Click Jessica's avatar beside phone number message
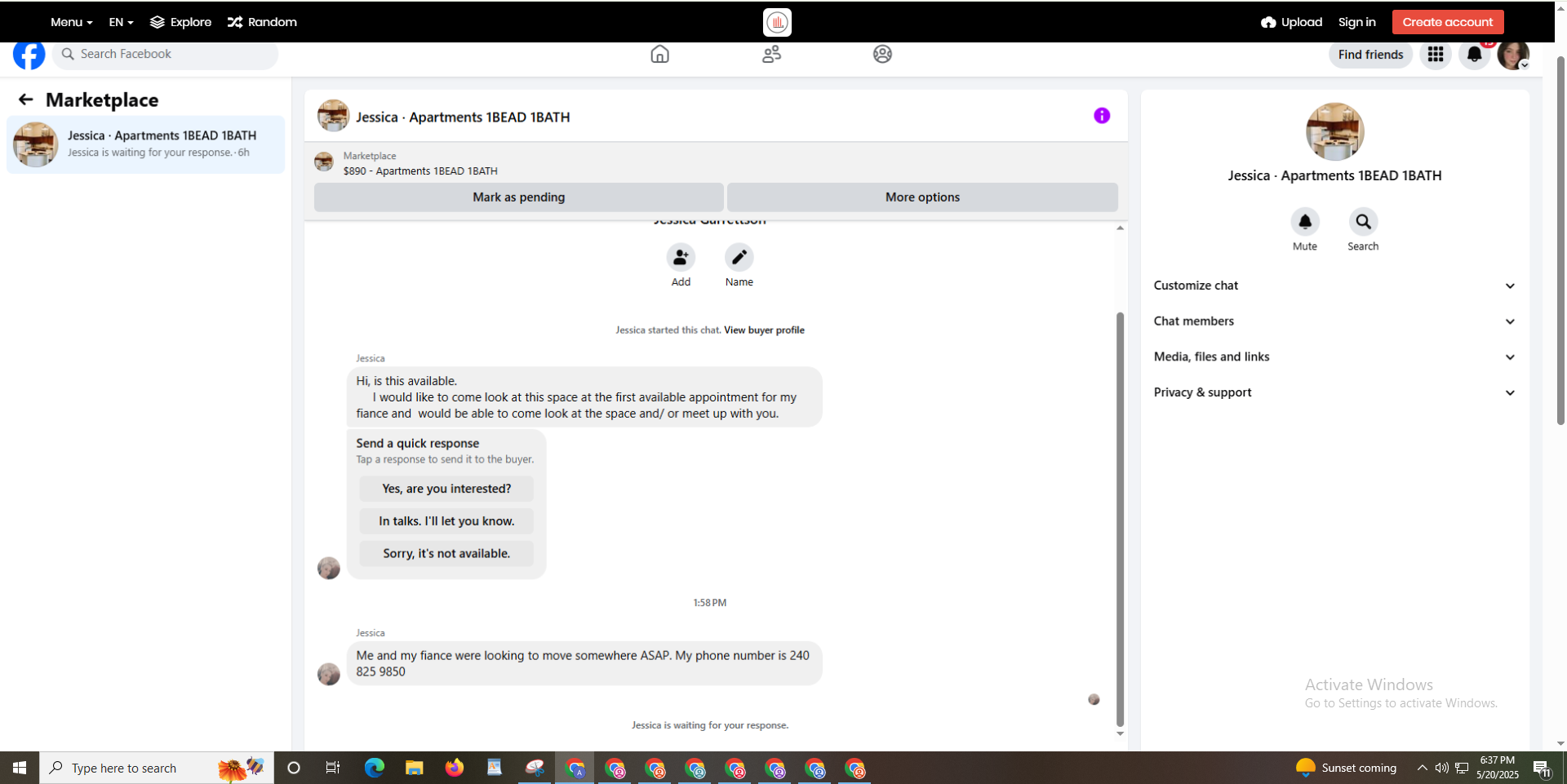1567x784 pixels. 329,674
